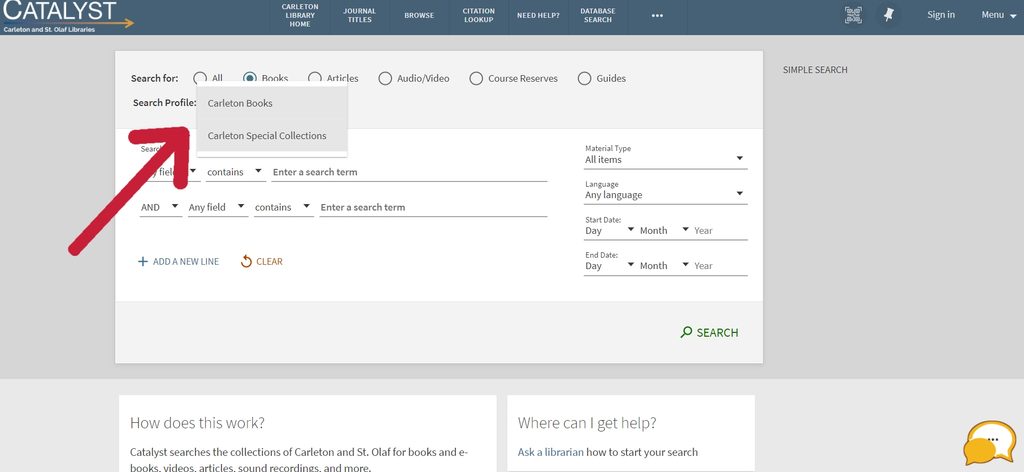This screenshot has width=1024, height=472.
Task: Select the Course Reserves radio button
Action: coord(476,79)
